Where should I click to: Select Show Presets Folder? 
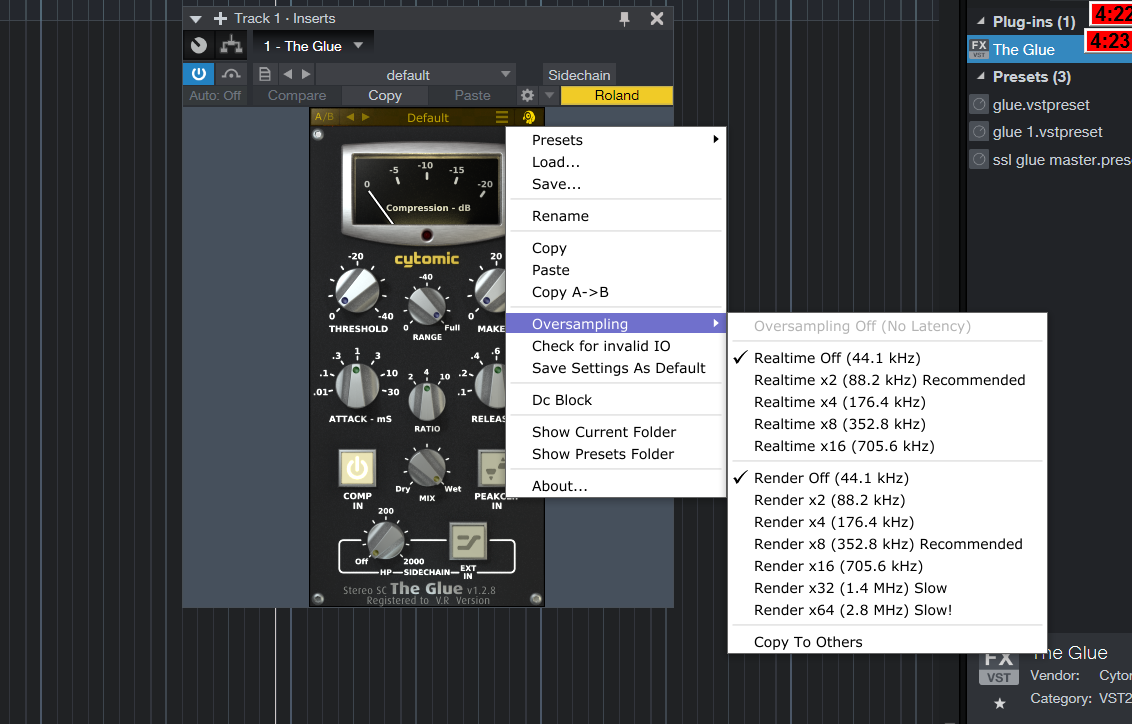tap(616, 454)
